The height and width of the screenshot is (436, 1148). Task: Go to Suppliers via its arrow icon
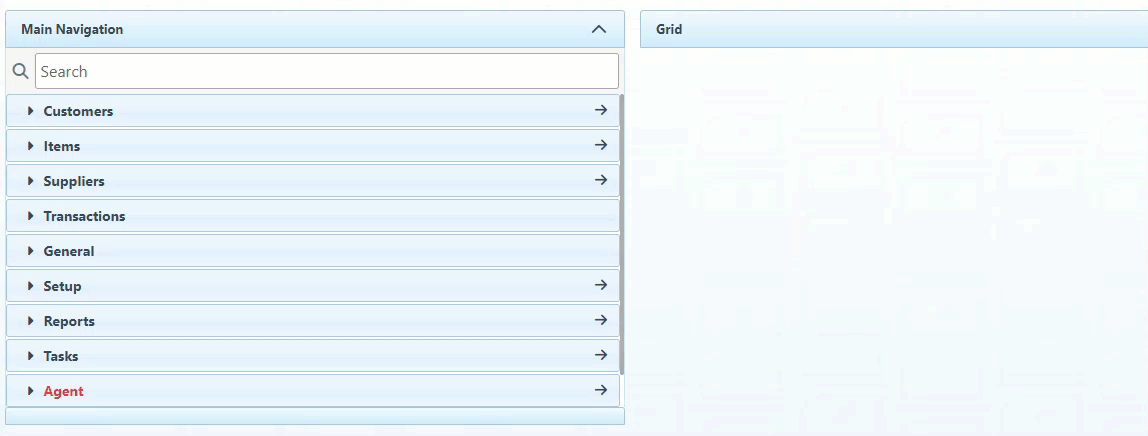(x=601, y=180)
